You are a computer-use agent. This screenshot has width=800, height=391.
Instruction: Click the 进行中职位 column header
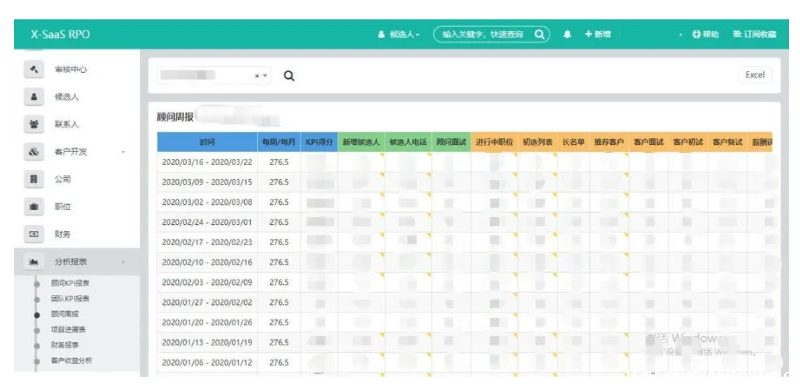click(494, 142)
